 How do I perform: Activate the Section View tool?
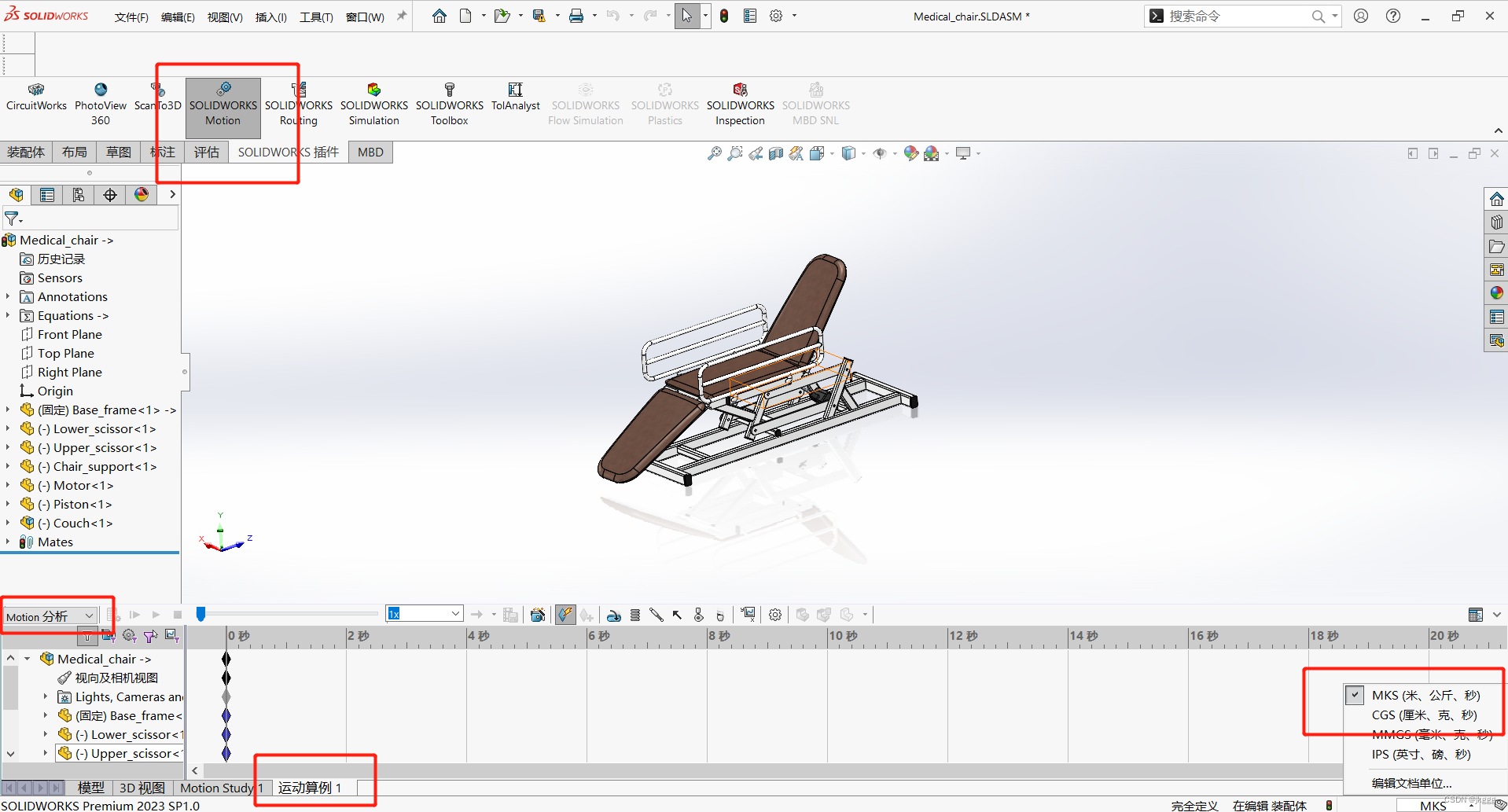click(776, 153)
